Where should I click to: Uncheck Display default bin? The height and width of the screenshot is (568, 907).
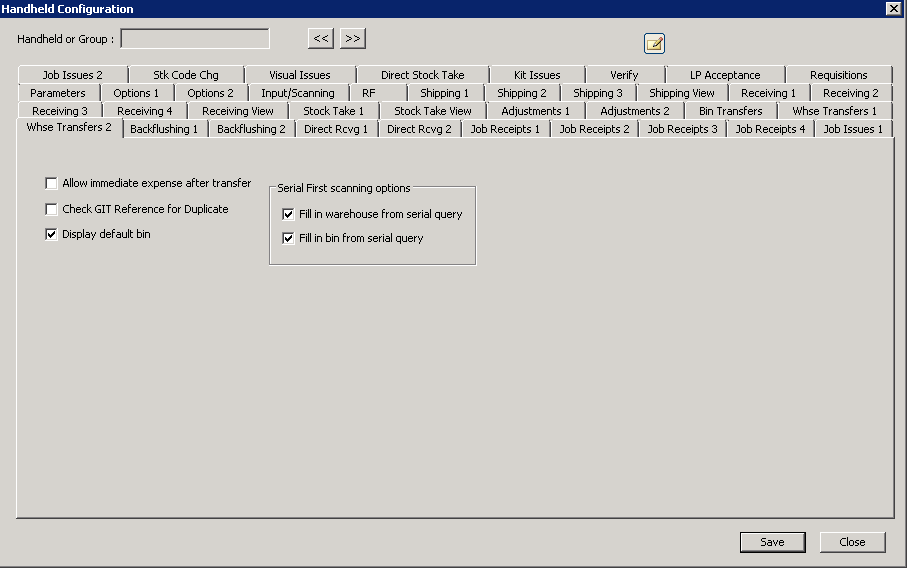coord(51,234)
